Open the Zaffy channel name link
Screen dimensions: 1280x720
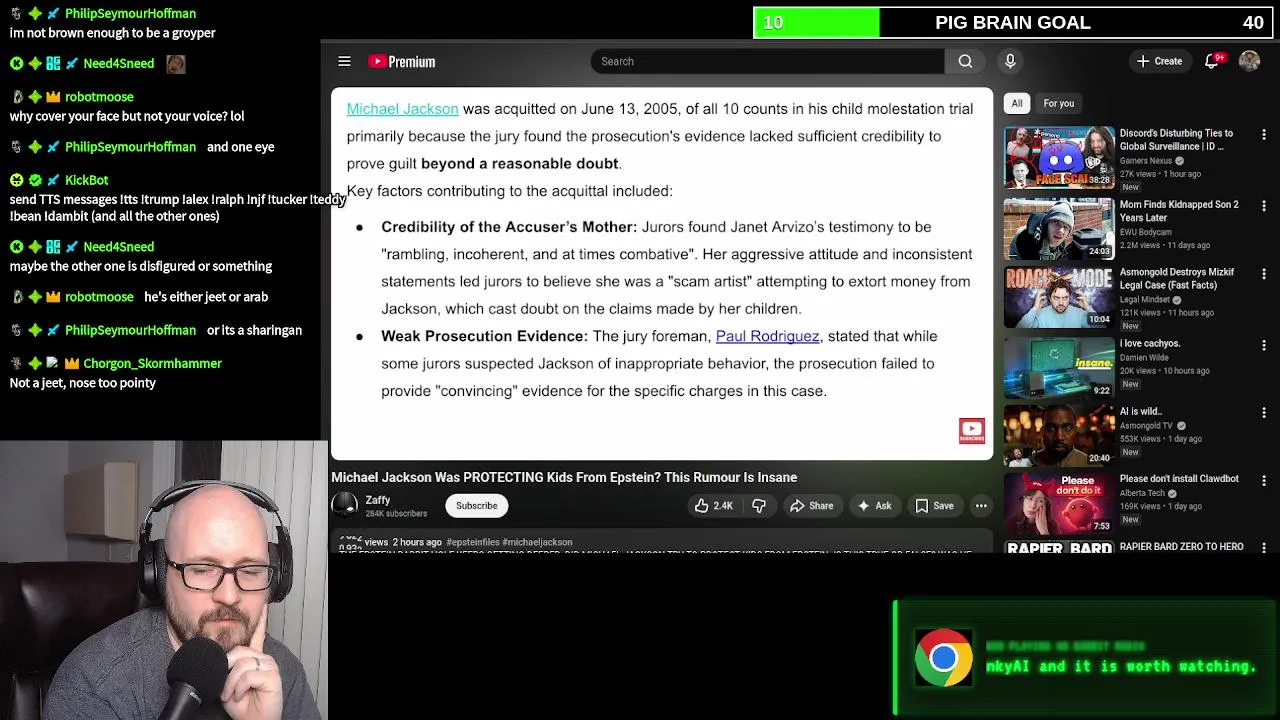pyautogui.click(x=377, y=500)
